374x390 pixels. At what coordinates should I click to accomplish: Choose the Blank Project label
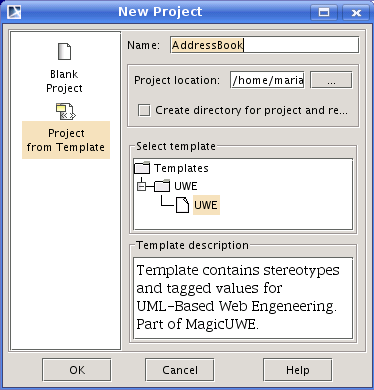[64, 81]
